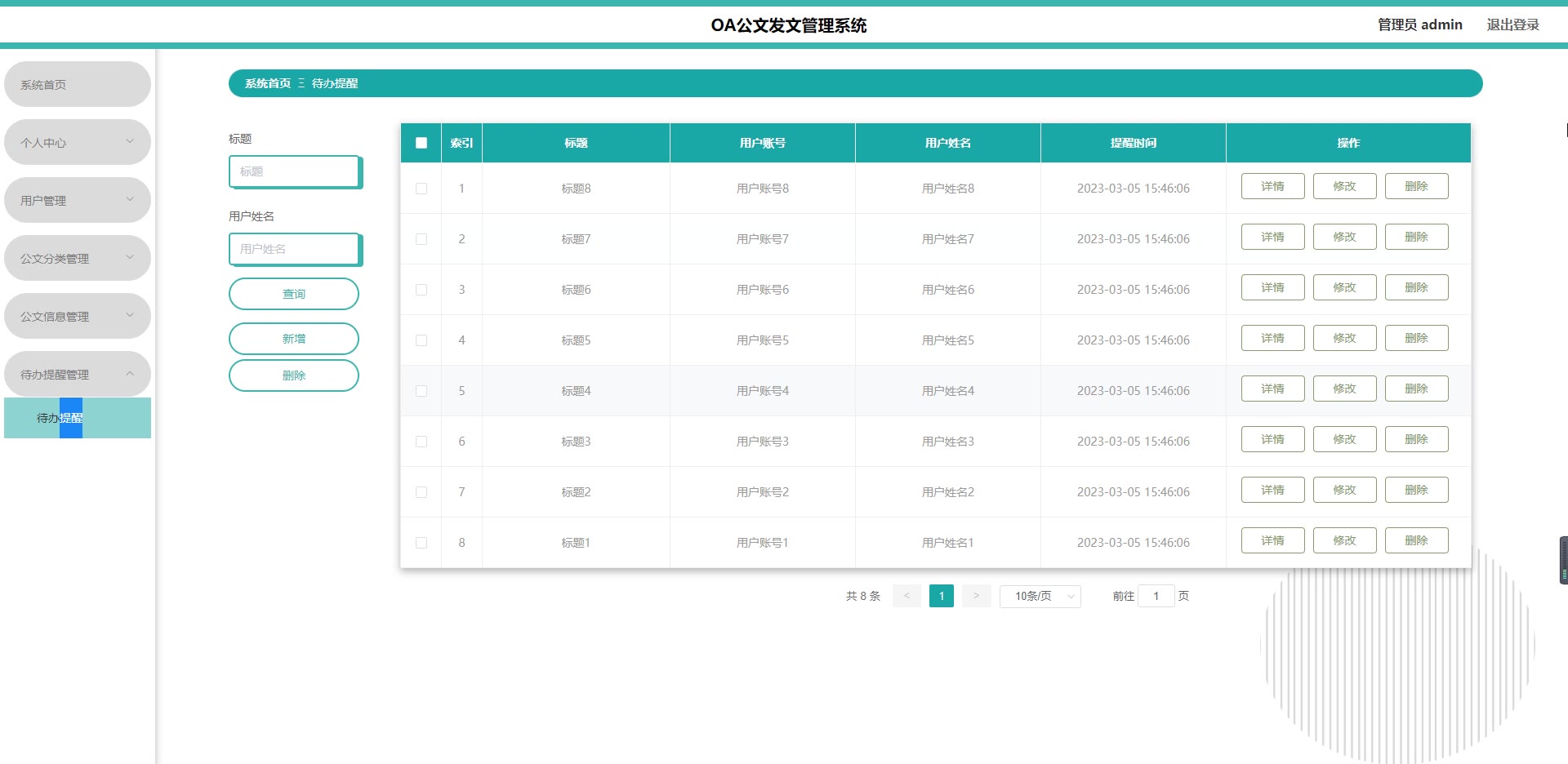Click the 删除 button below 新增
This screenshot has width=1568, height=764.
point(294,375)
